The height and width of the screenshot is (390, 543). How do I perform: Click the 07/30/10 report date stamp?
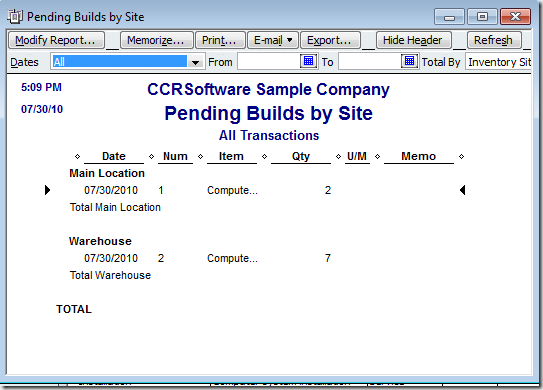42,109
